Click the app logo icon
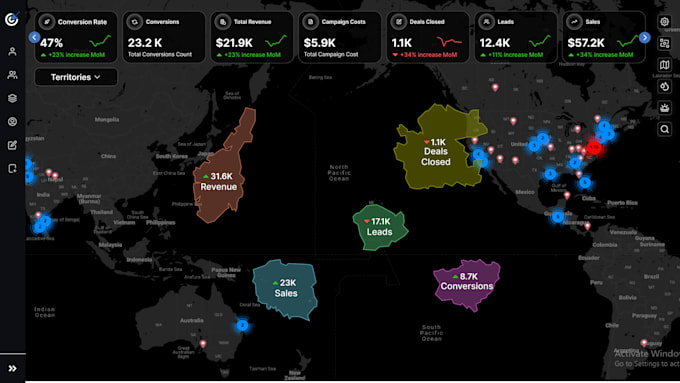Image resolution: width=680 pixels, height=383 pixels. point(12,20)
